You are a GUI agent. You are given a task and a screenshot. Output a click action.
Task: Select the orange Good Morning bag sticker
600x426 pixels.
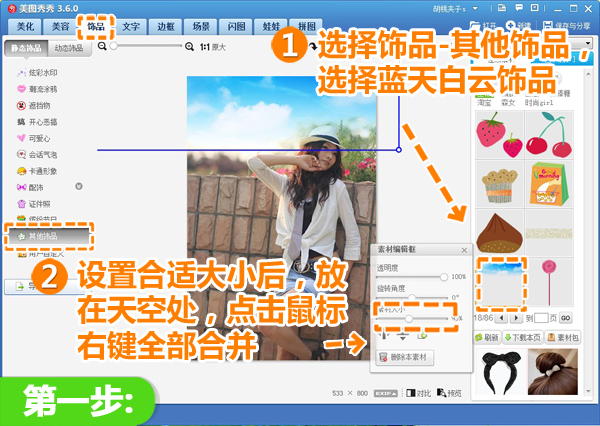point(549,184)
